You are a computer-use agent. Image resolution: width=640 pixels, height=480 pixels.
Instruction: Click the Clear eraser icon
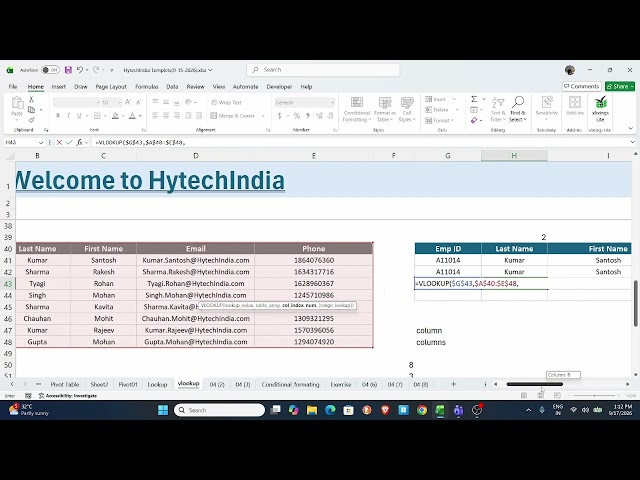[474, 120]
